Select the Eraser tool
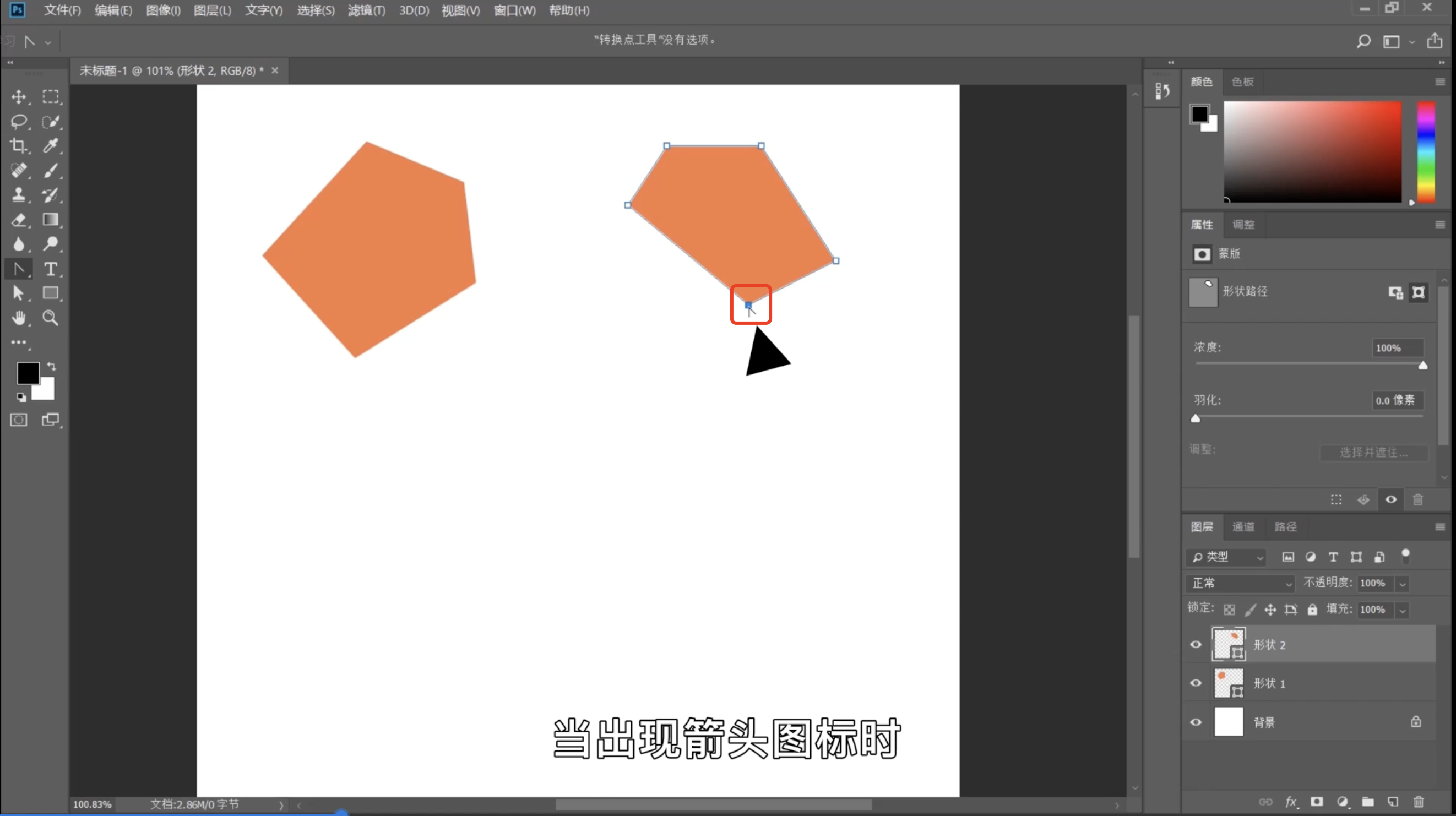The width and height of the screenshot is (1456, 816). (x=19, y=220)
